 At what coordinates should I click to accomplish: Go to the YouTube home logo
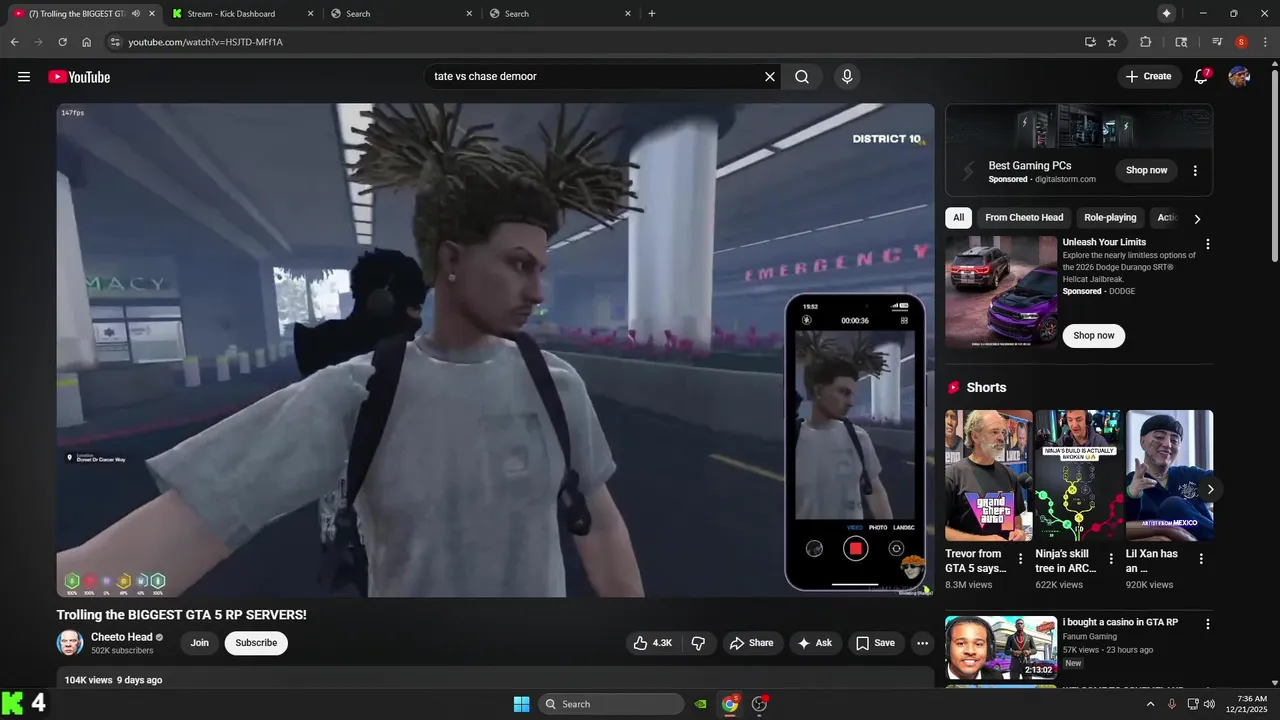click(x=79, y=77)
